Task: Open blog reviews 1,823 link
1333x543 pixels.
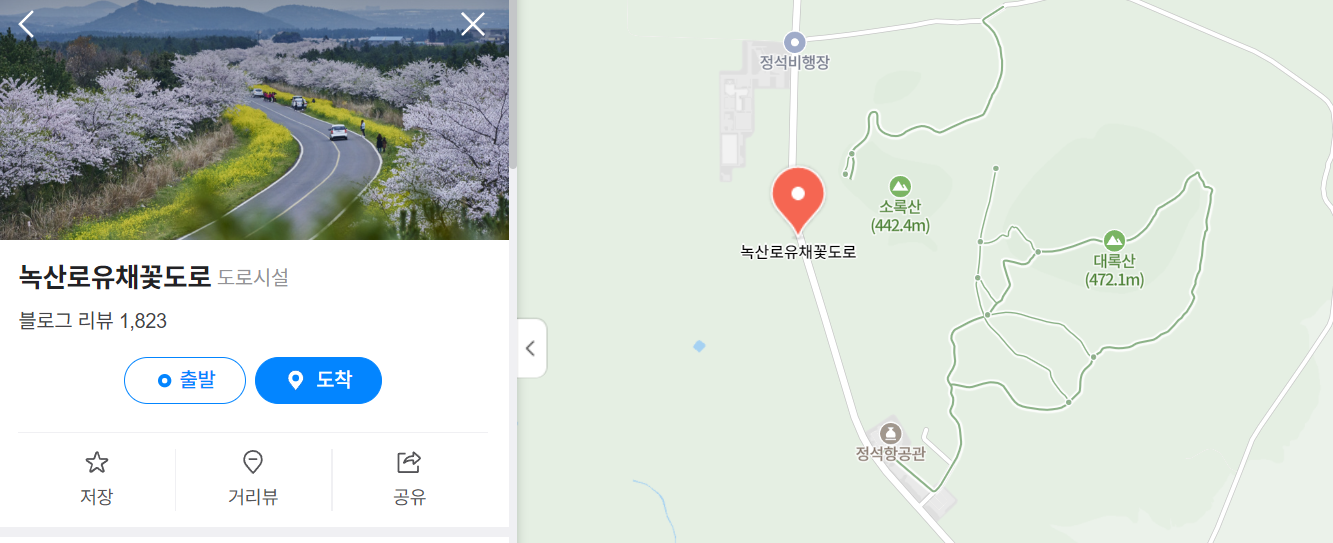Action: pos(93,321)
